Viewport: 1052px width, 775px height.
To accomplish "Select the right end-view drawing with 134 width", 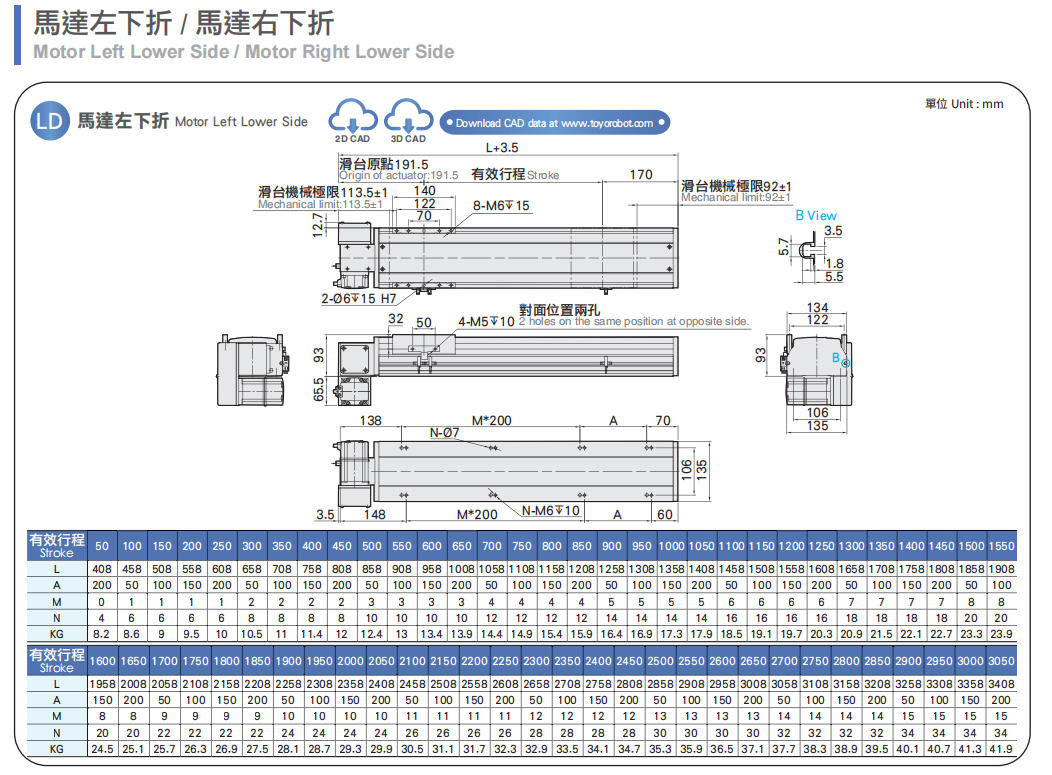I will pos(818,369).
